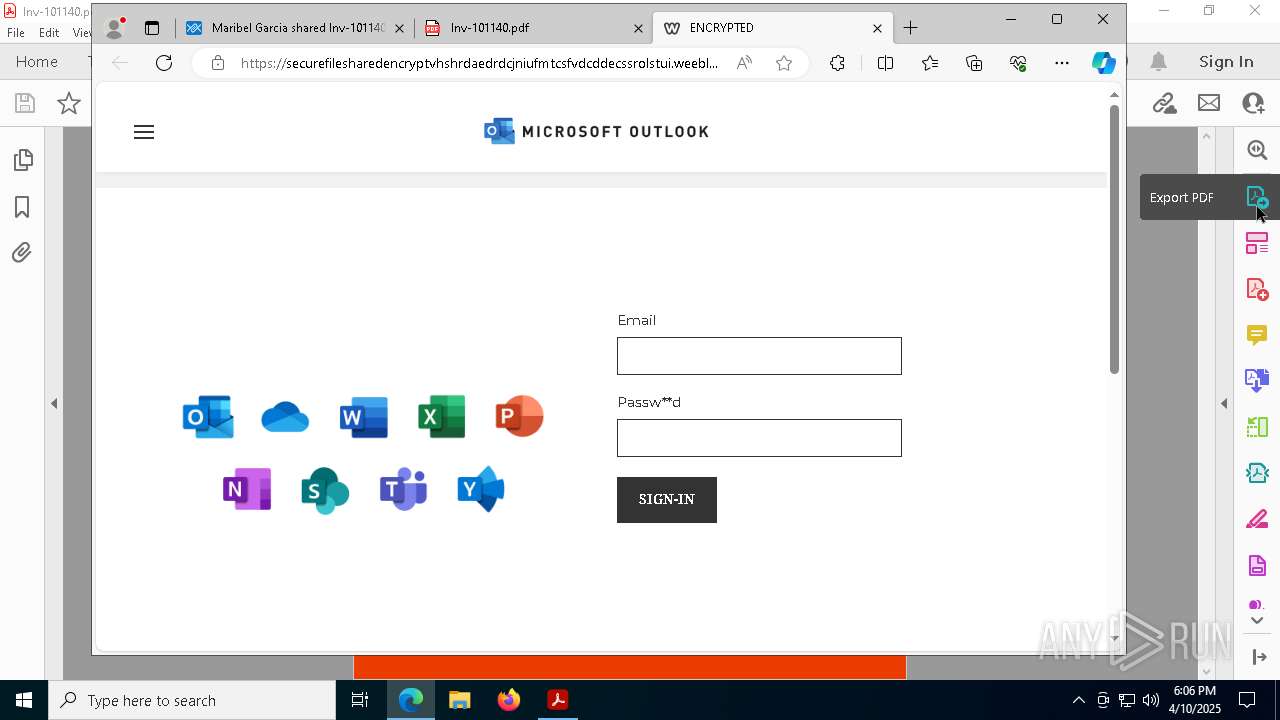Click Acrobat share link icon
Image resolution: width=1280 pixels, height=720 pixels.
click(1164, 103)
